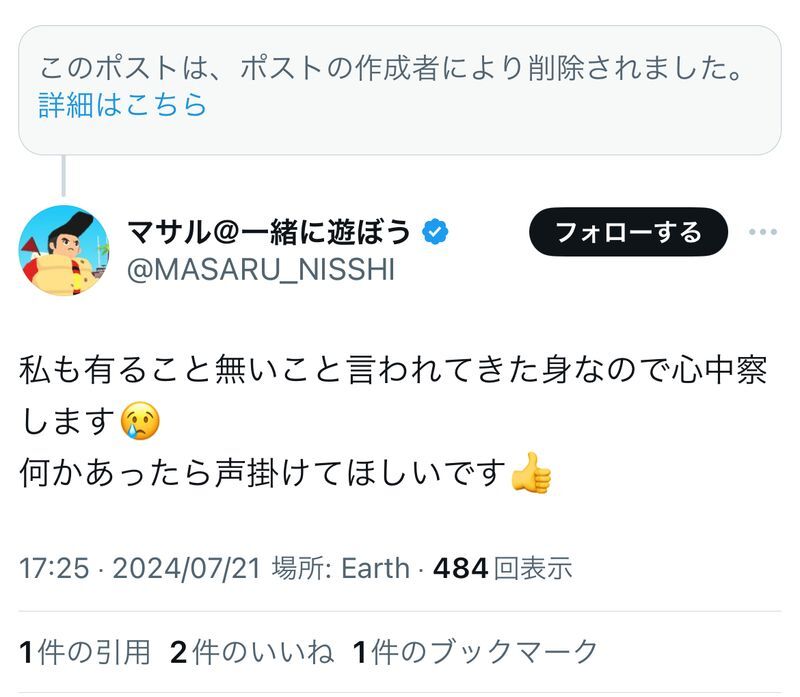Click the 17:25 · 2024/07/21 timestamp
This screenshot has width=800, height=697.
(x=140, y=568)
